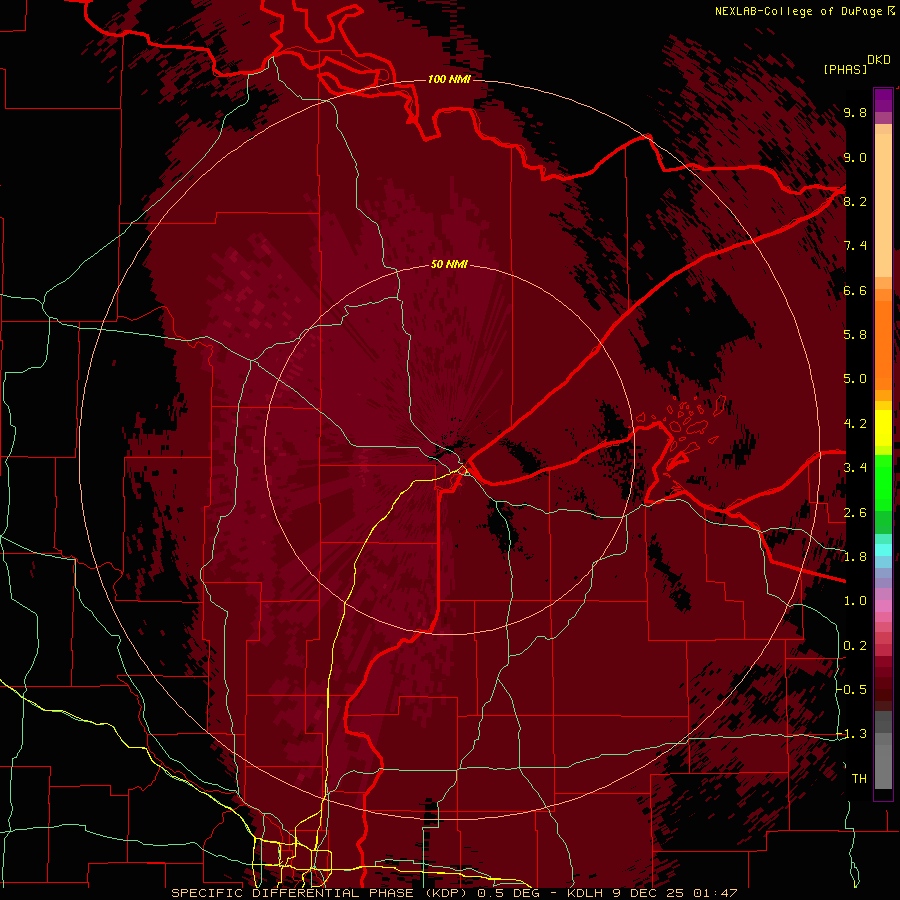The image size is (900, 900).
Task: Click the 1.8 scale value
Action: [x=855, y=556]
